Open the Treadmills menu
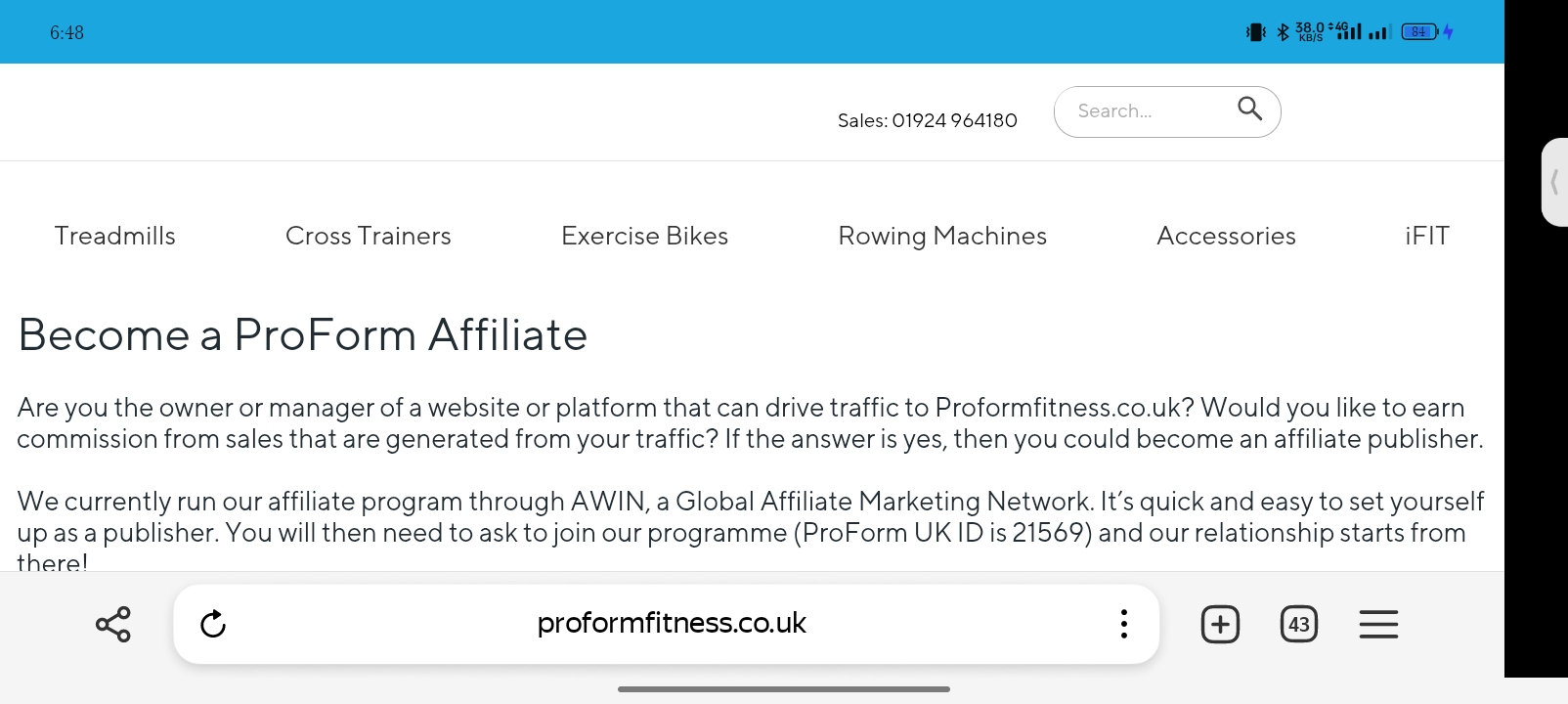Screen dimensions: 1568x704 click(x=115, y=236)
